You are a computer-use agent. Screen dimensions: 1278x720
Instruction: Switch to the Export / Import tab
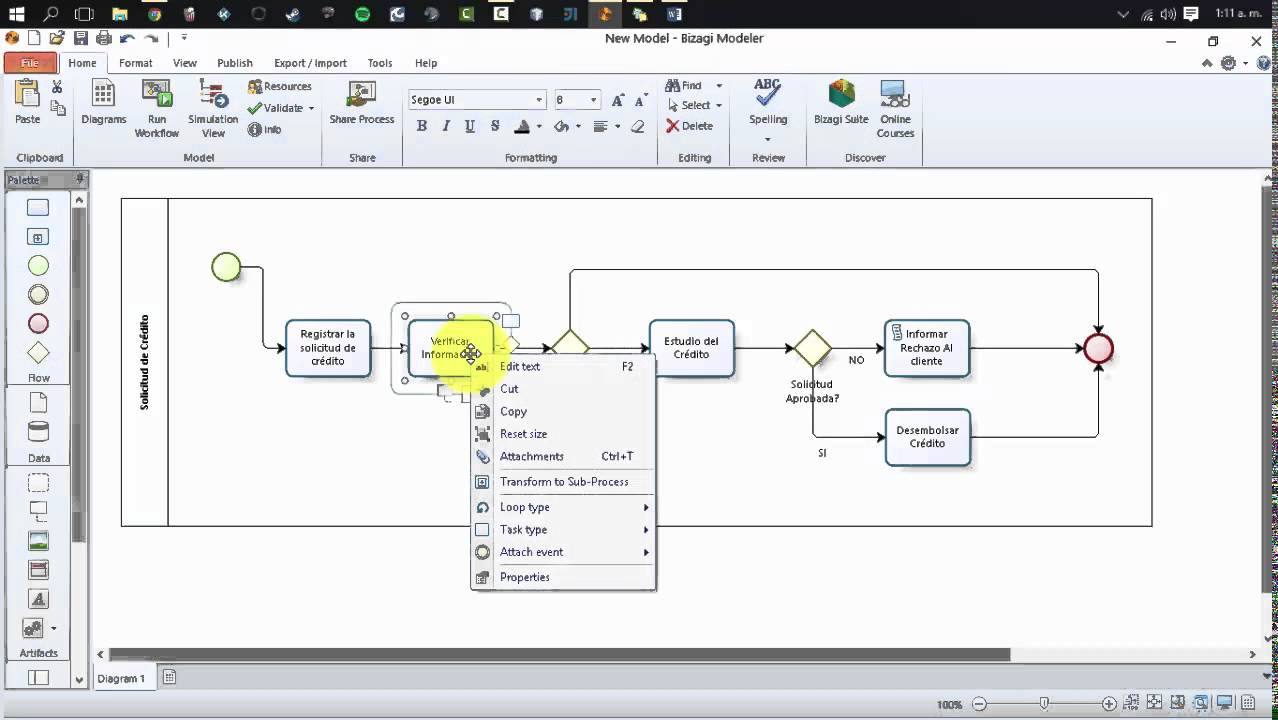(310, 63)
